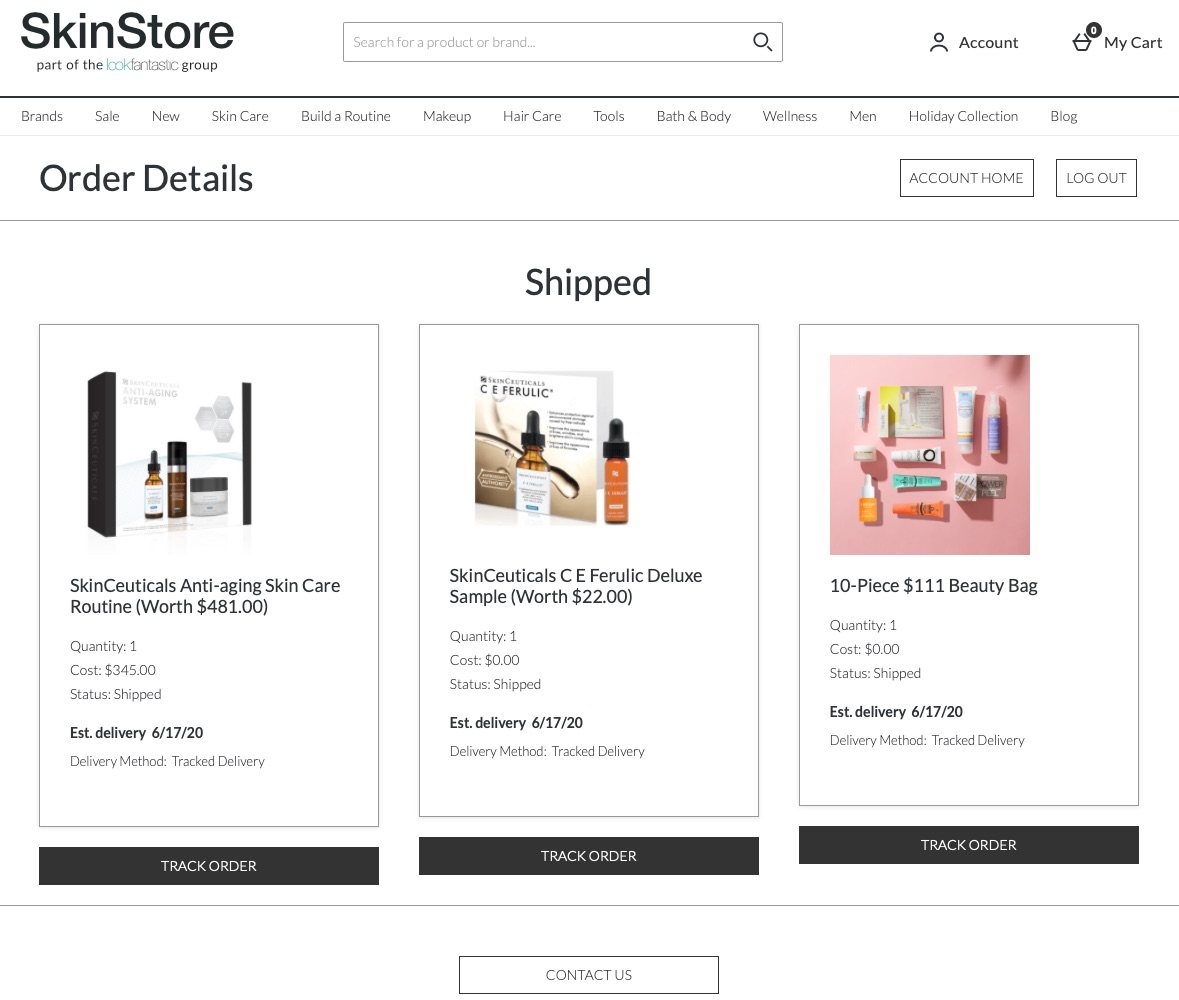1179x1000 pixels.
Task: Click the search product or brand field
Action: point(562,42)
